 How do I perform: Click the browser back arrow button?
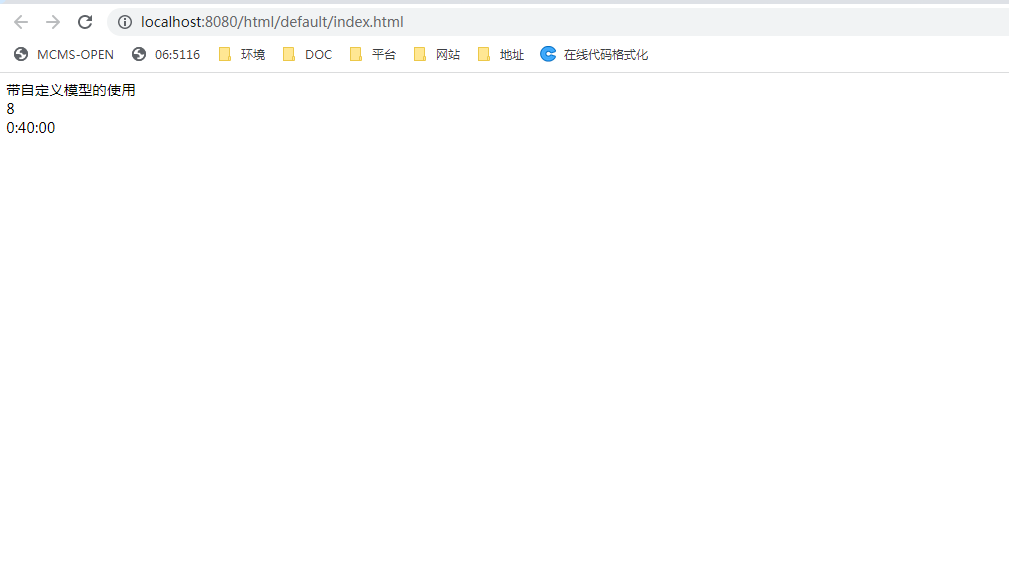(21, 22)
